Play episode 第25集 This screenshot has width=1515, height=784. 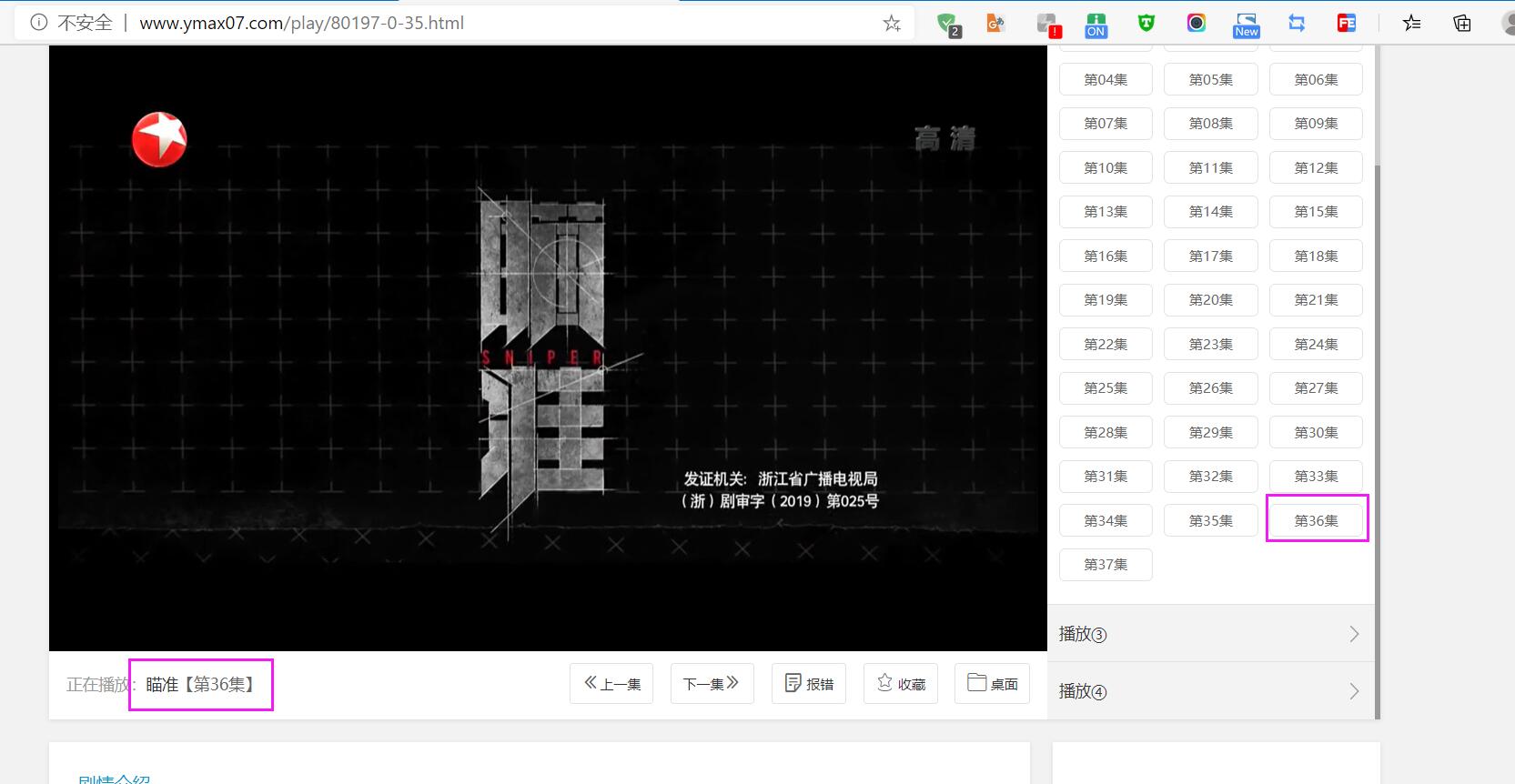[1106, 387]
